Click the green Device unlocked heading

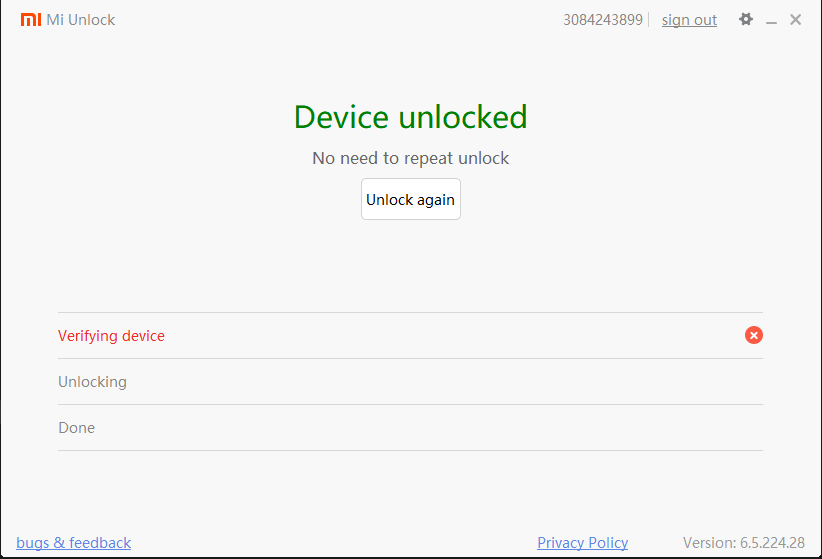(410, 117)
